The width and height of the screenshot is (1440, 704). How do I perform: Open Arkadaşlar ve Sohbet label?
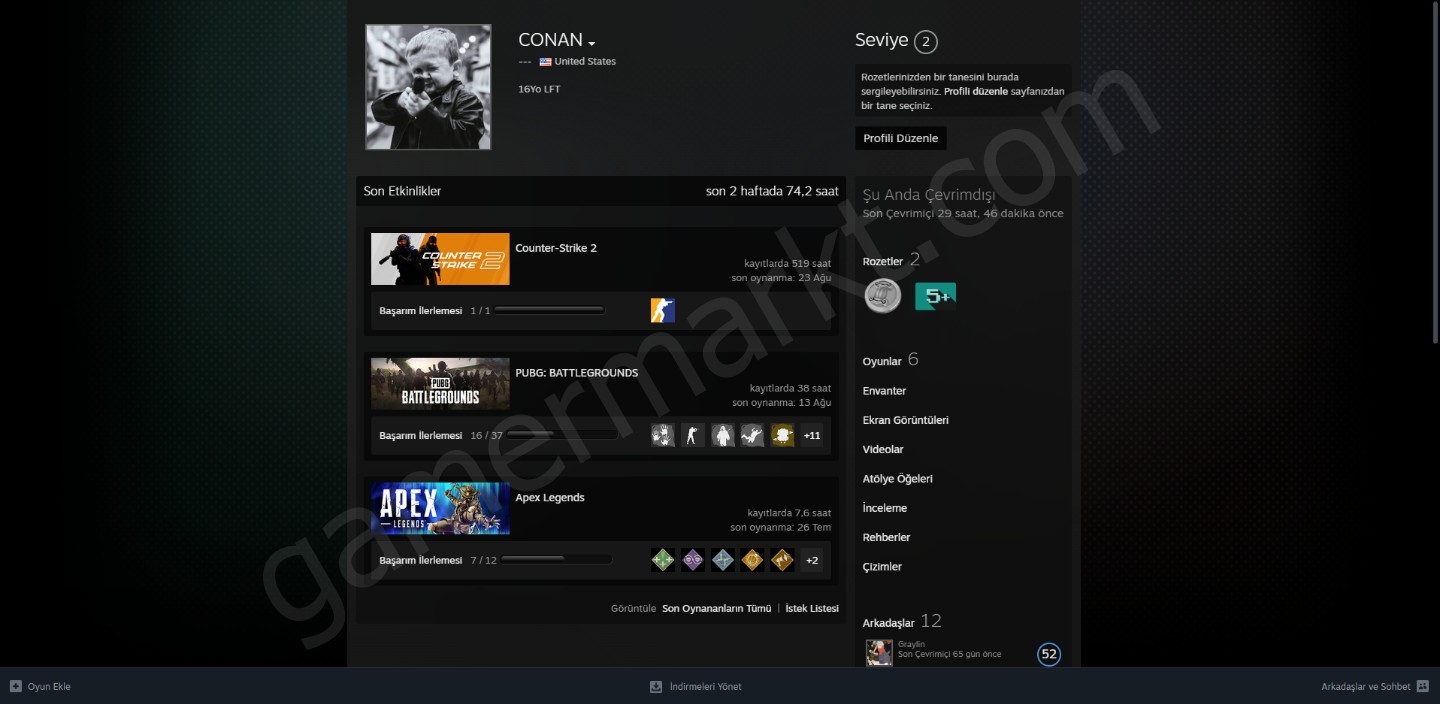(1366, 687)
